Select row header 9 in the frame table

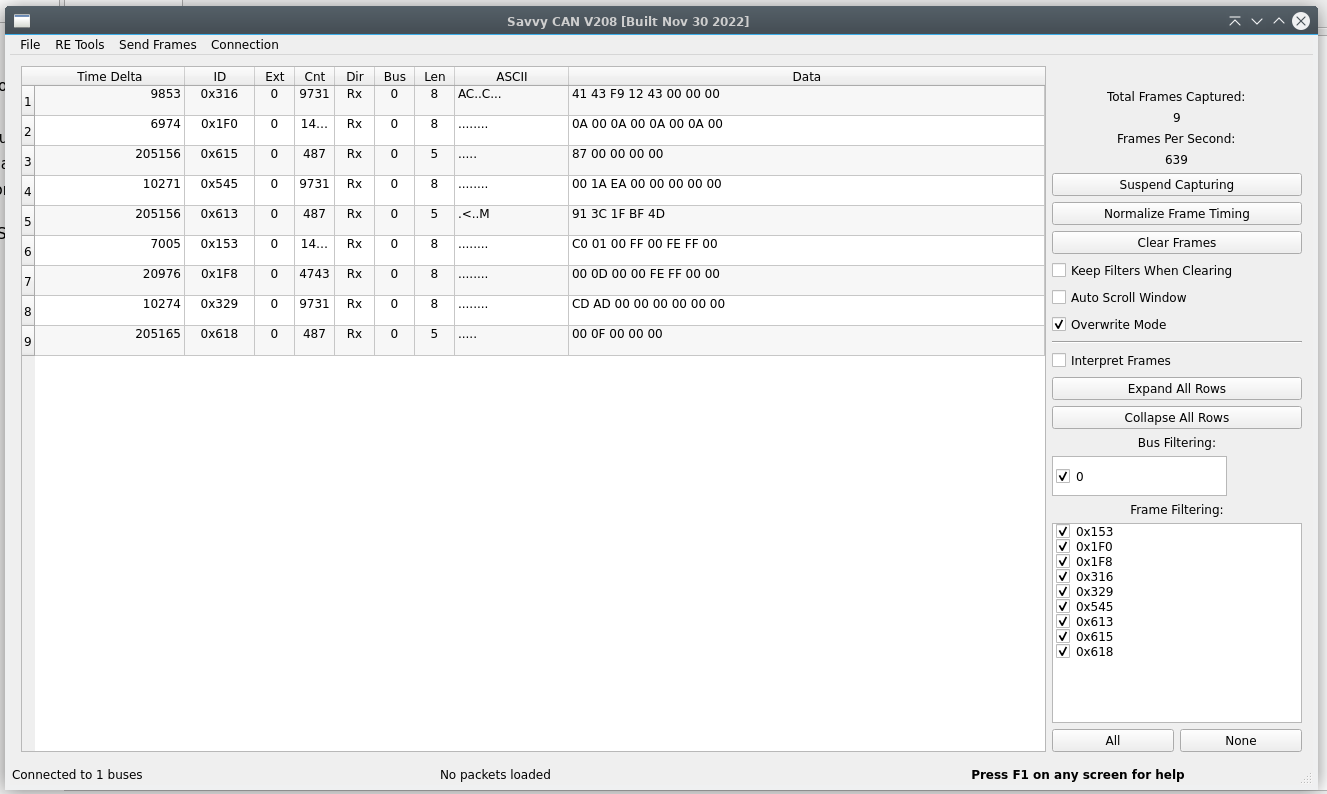tap(28, 341)
